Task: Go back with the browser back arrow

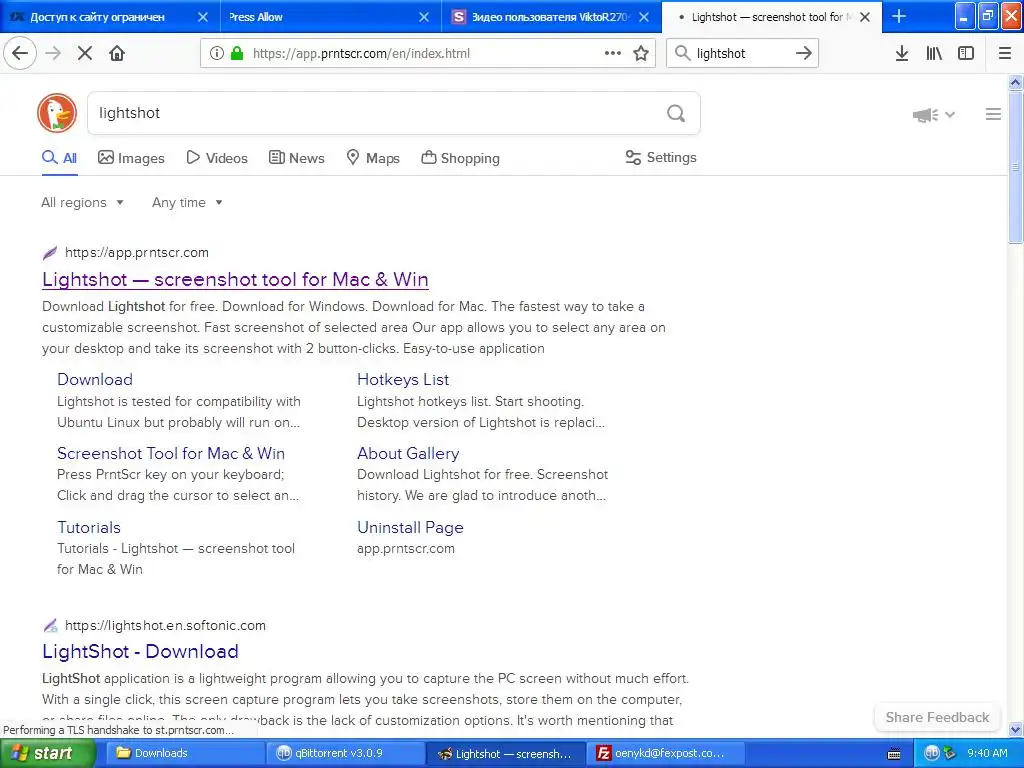Action: tap(20, 53)
